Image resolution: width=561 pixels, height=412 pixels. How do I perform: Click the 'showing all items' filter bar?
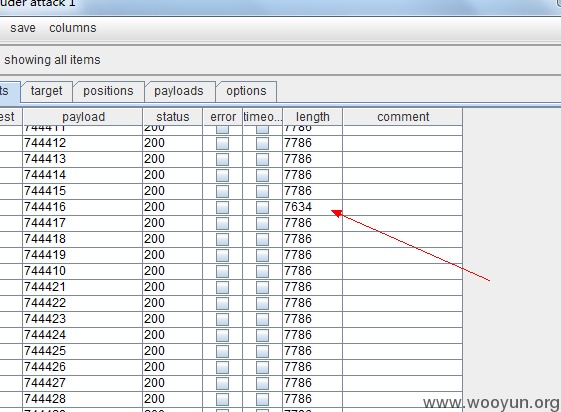(280, 60)
